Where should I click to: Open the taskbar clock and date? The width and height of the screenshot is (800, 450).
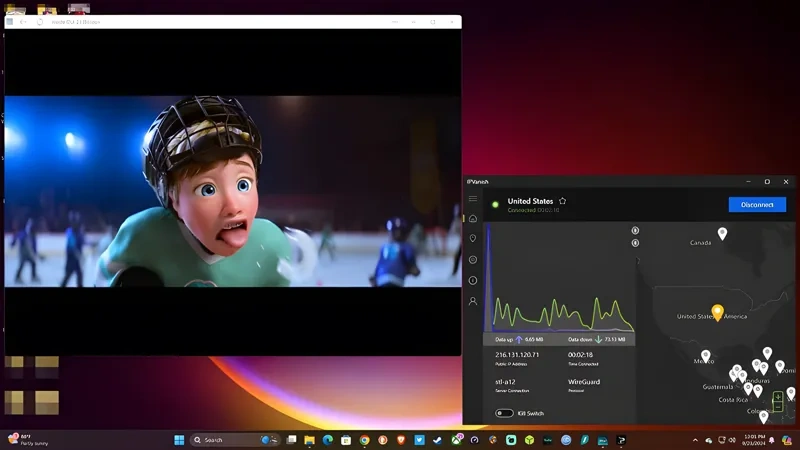tap(754, 440)
